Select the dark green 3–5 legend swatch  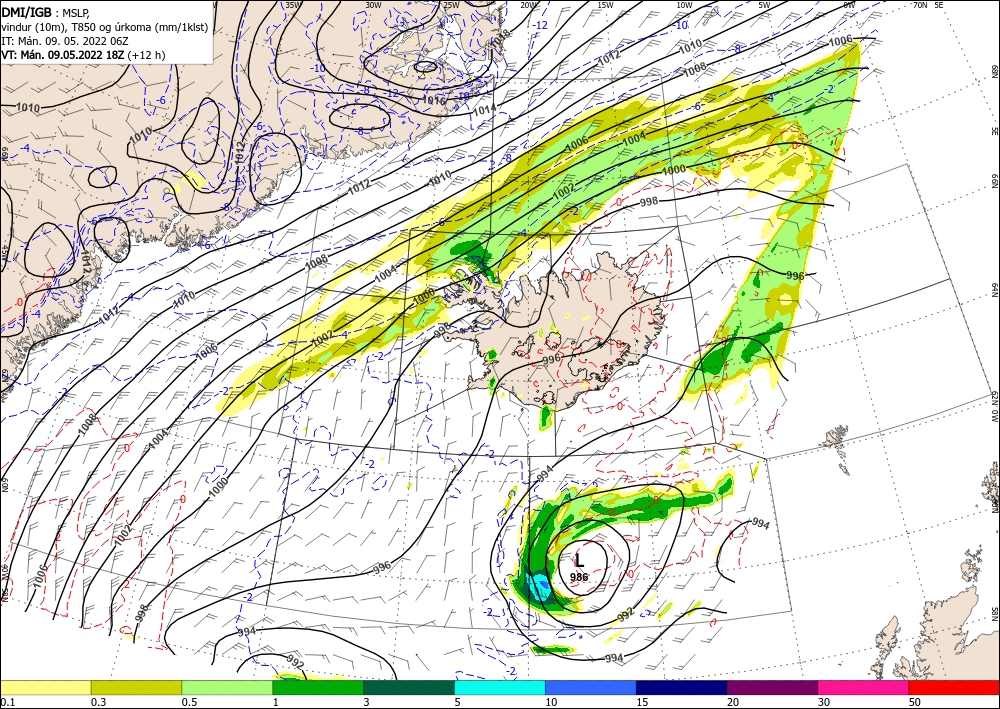[409, 687]
